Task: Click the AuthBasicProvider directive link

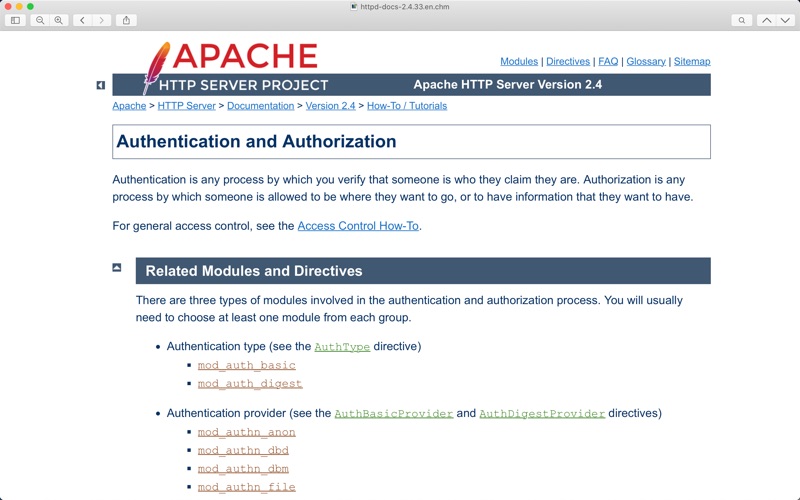Action: click(393, 414)
